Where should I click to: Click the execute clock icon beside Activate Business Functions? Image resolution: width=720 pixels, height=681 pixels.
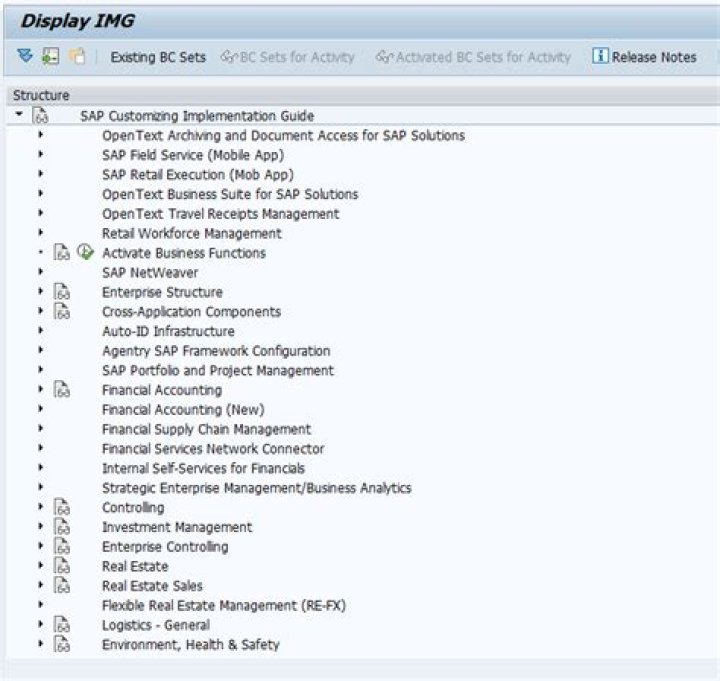pyautogui.click(x=85, y=252)
